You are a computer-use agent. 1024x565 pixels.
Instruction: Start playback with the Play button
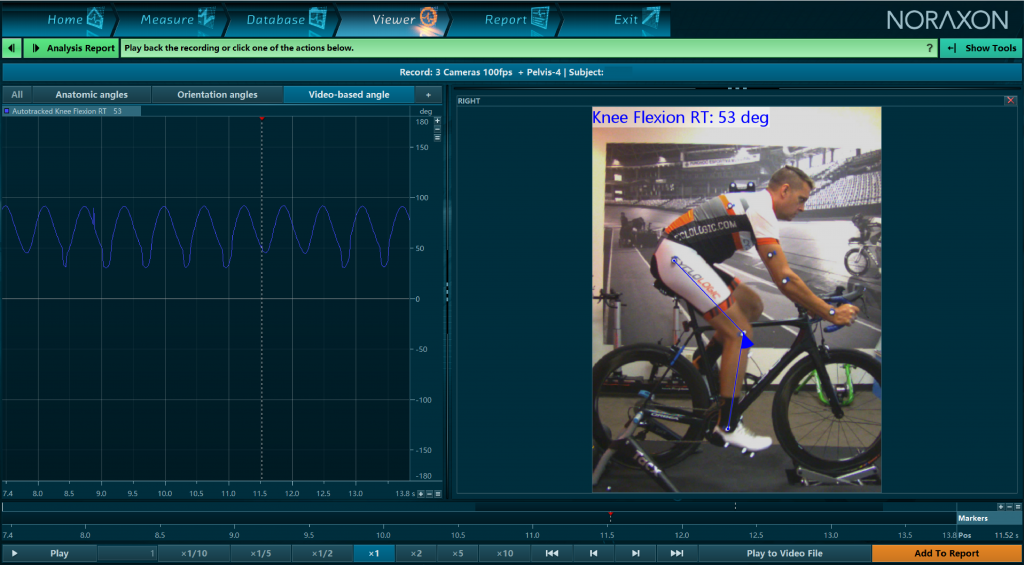[x=49, y=553]
